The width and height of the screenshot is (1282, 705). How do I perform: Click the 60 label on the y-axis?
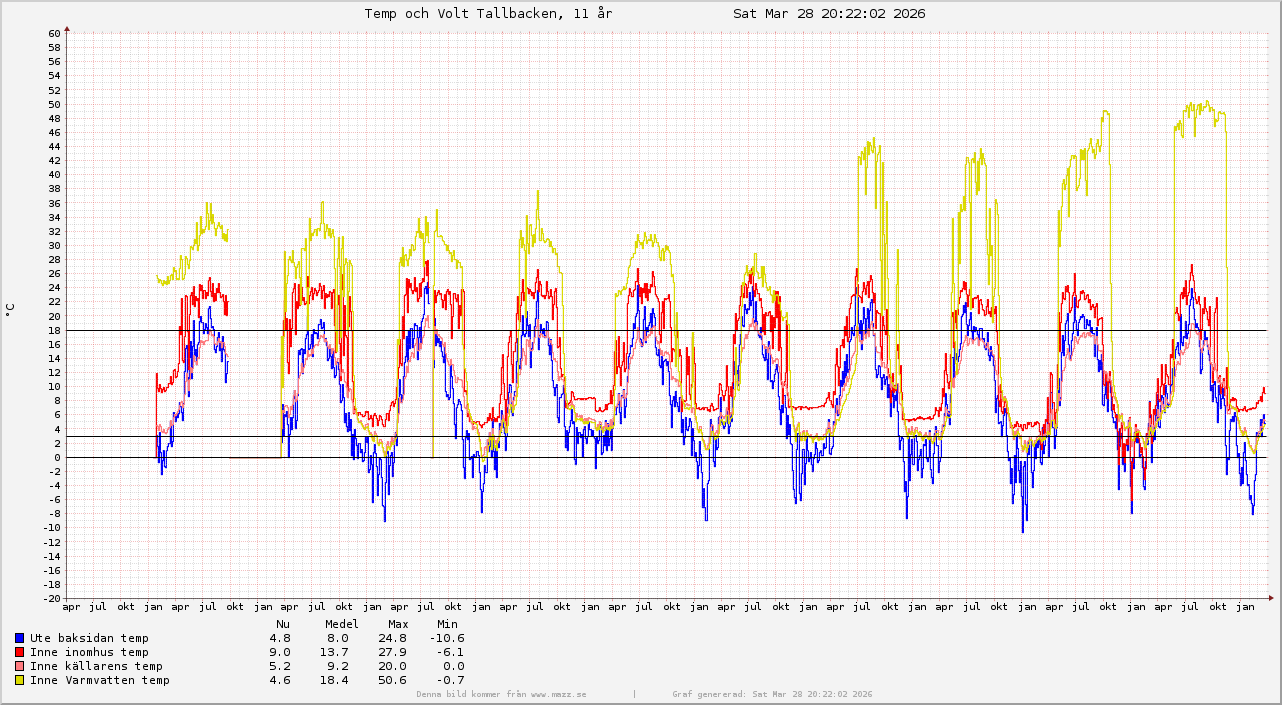click(54, 33)
